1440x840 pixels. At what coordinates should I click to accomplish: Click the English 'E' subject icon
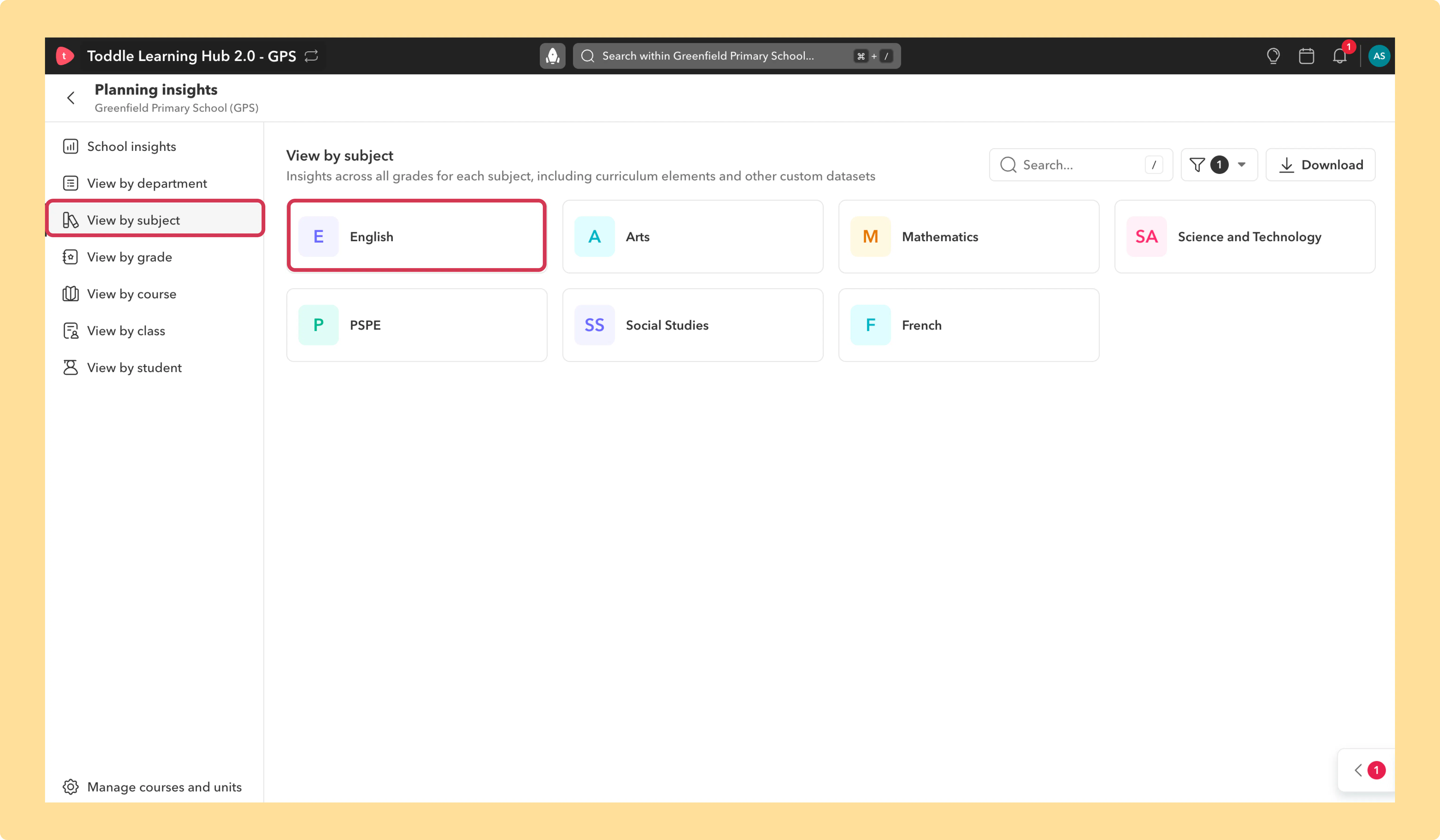tap(318, 236)
